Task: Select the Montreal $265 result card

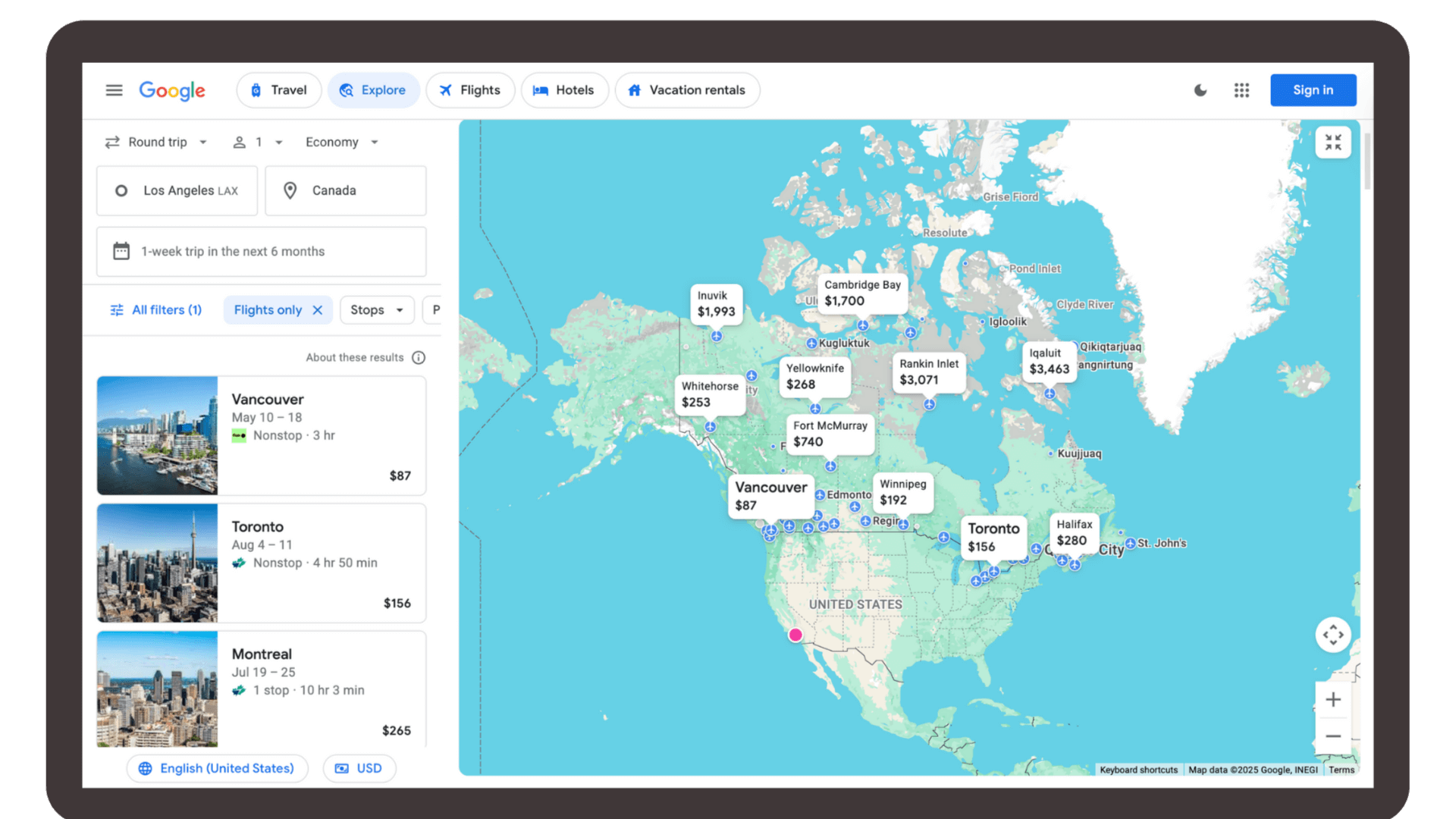Action: [x=261, y=689]
